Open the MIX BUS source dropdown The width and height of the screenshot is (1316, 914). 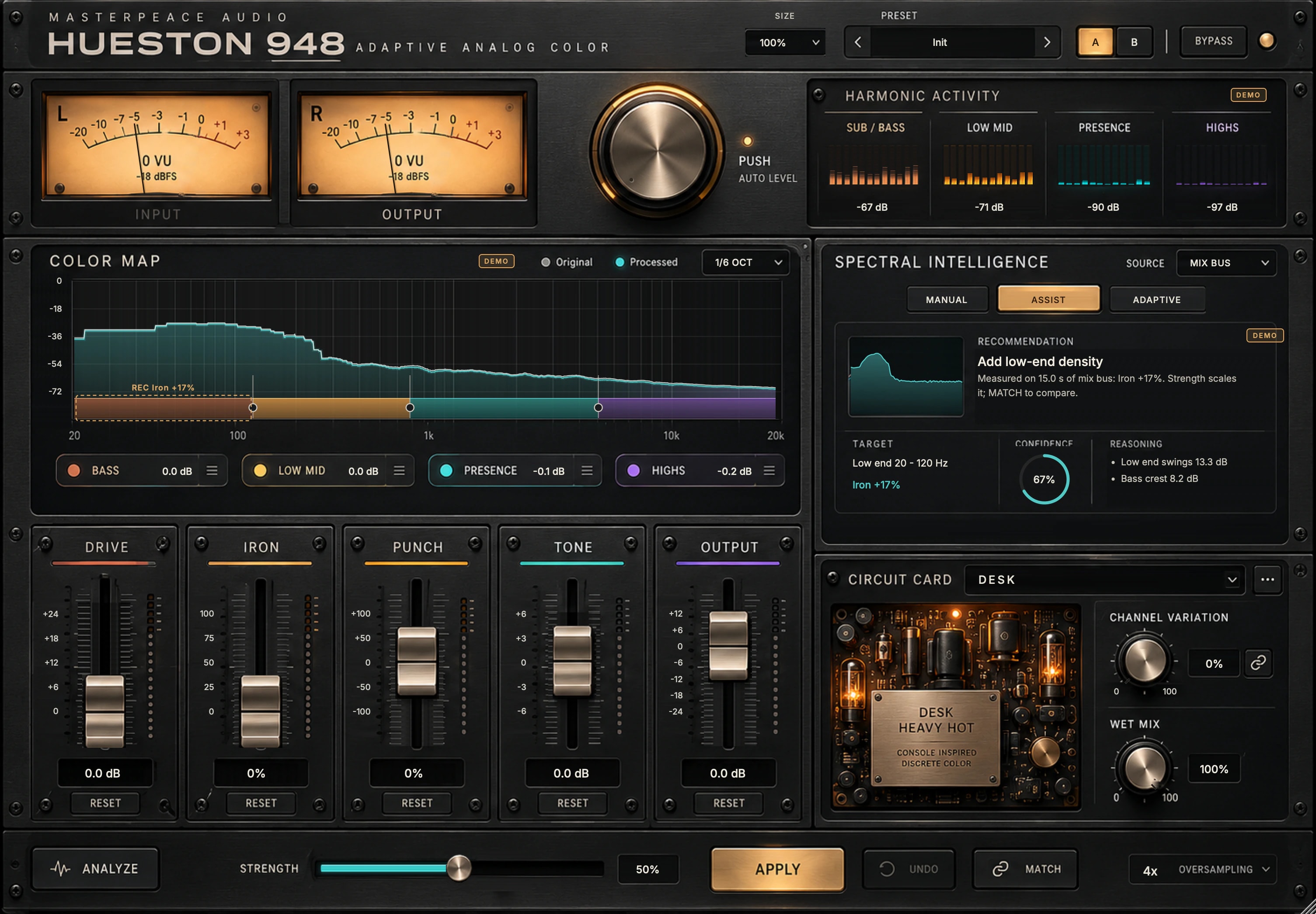[1226, 263]
